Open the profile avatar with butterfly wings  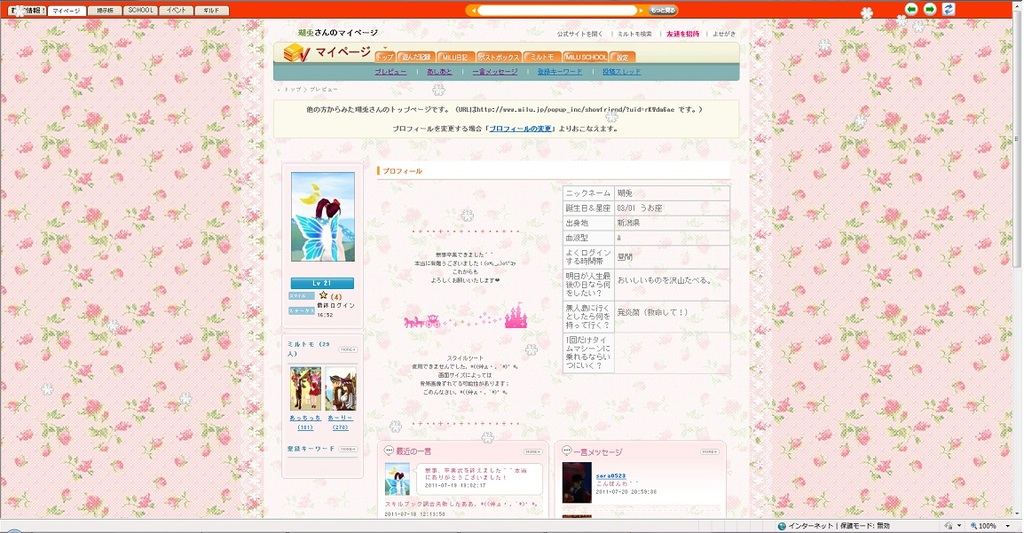tap(322, 217)
